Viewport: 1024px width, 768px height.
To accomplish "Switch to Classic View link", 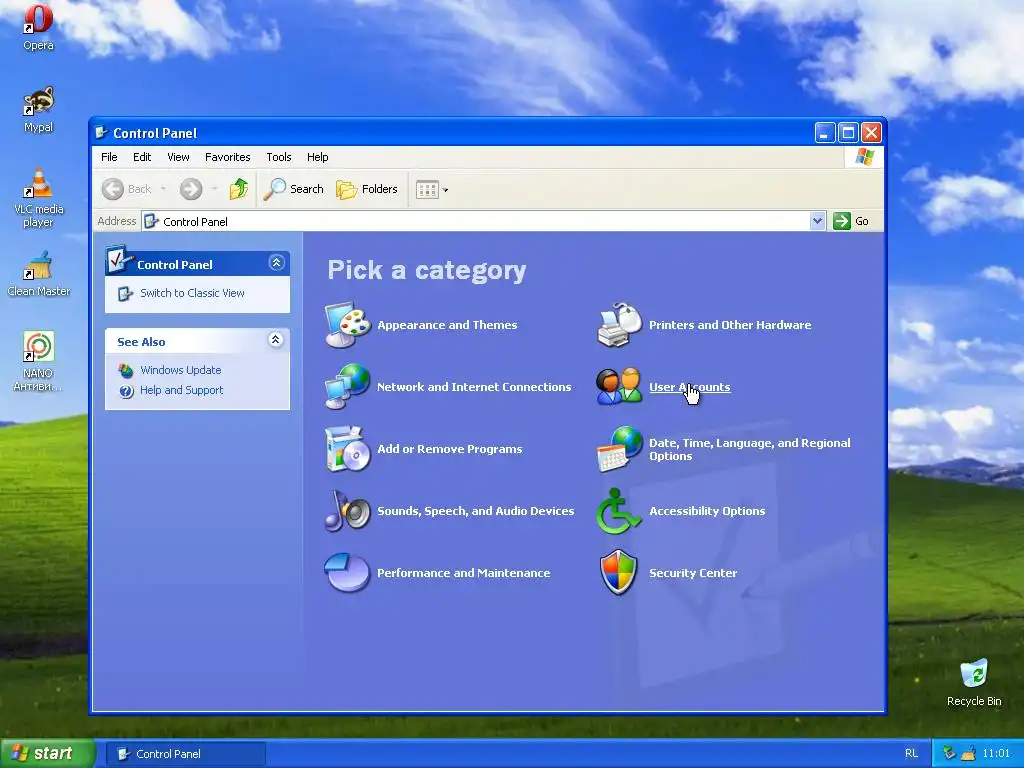I will 192,293.
